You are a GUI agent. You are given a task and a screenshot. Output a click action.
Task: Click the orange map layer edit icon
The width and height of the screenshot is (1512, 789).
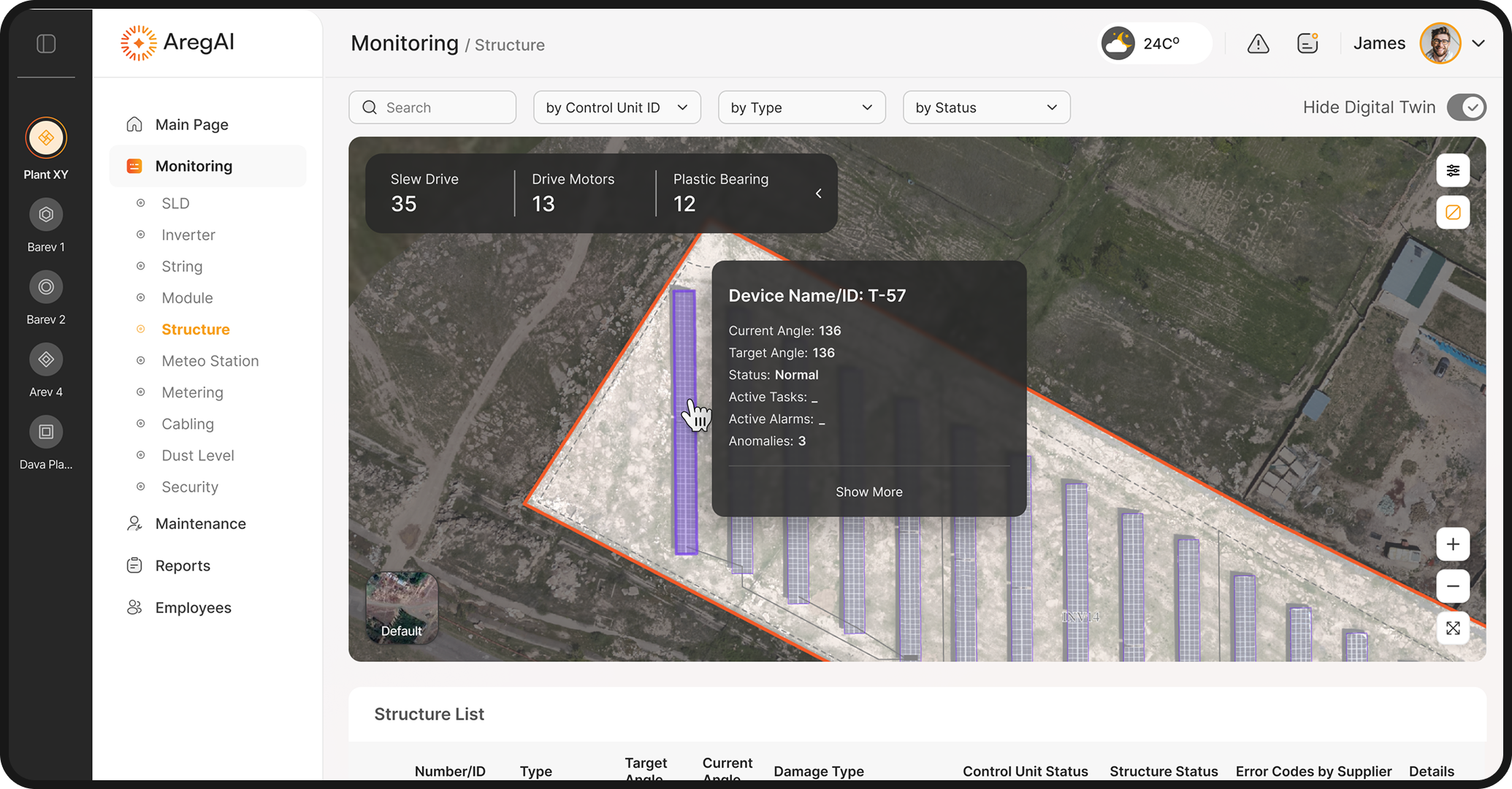pyautogui.click(x=1453, y=213)
